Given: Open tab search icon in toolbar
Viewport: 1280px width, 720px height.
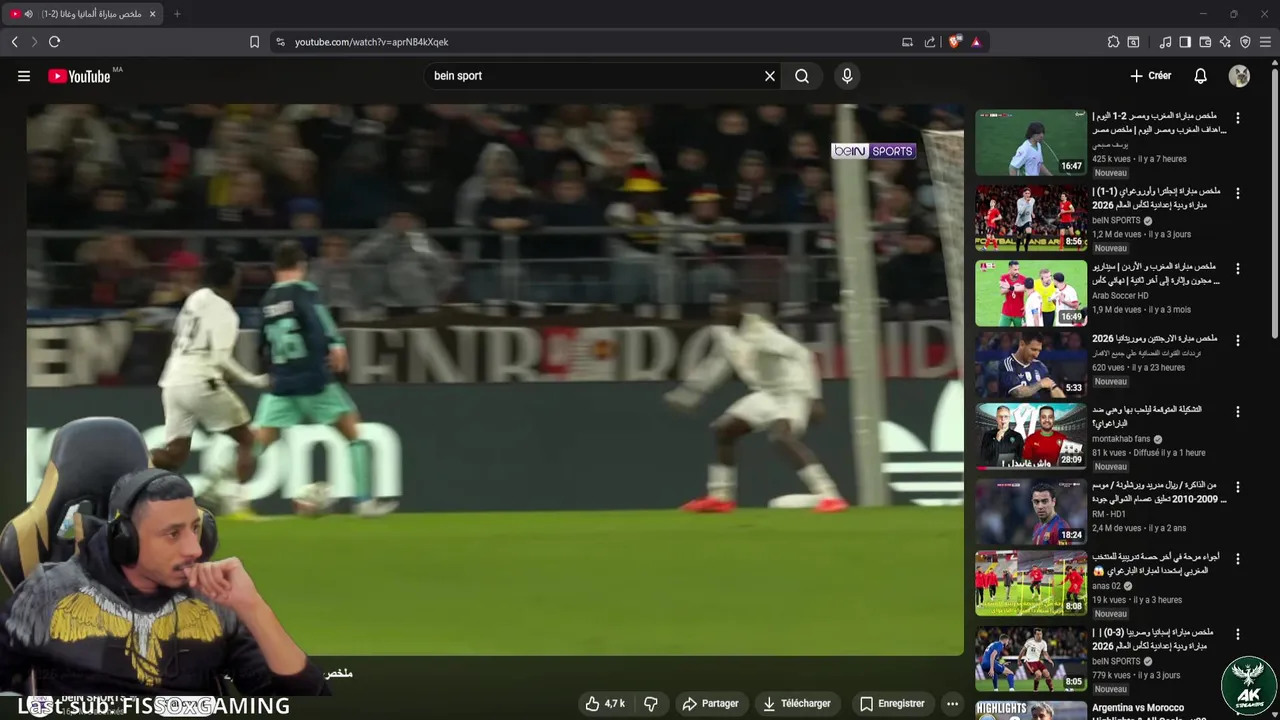Looking at the screenshot, I should tap(1133, 42).
